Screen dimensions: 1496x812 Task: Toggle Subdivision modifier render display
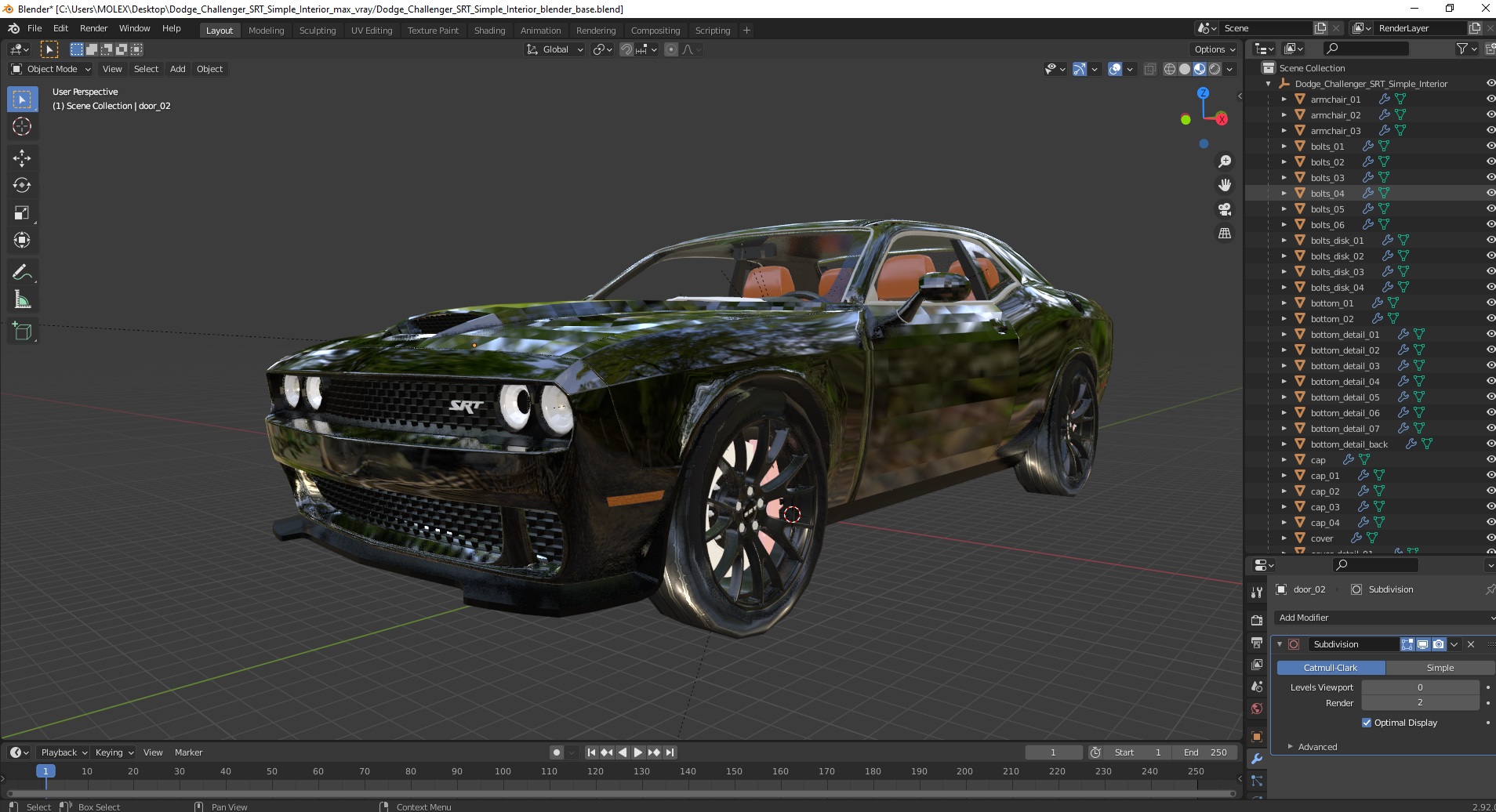point(1439,644)
